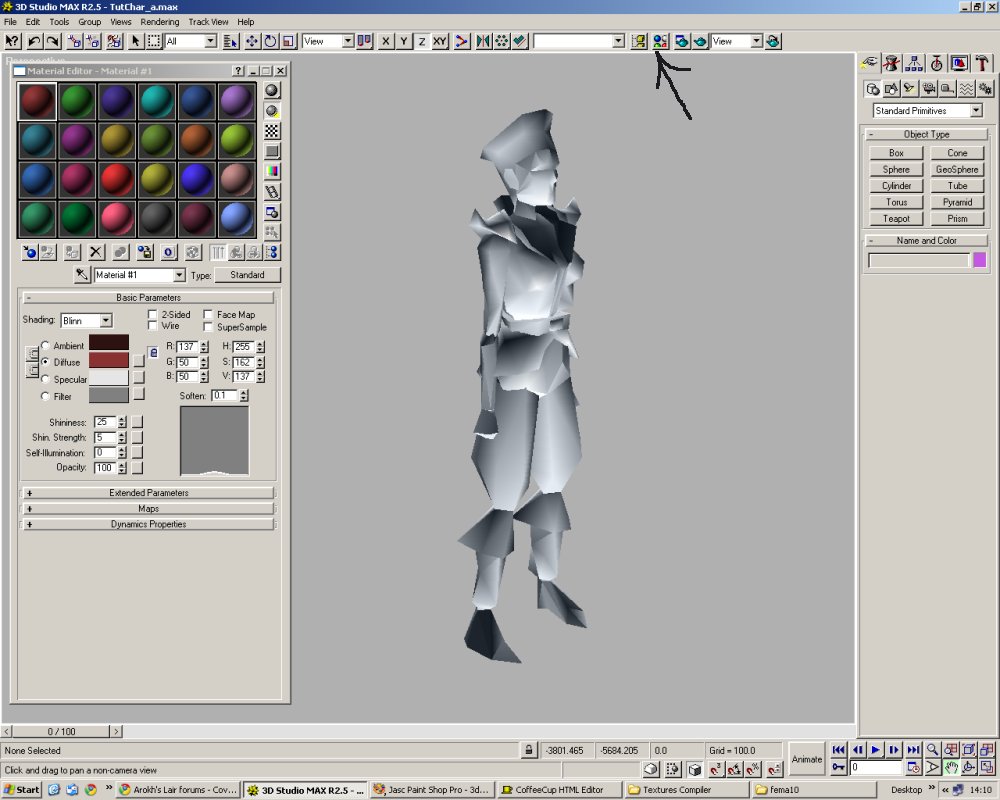Click the Box primitive button
This screenshot has height=800, width=1000.
point(896,153)
